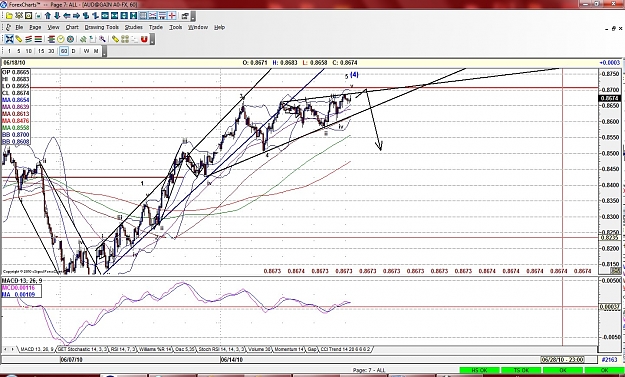625x377 pixels.
Task: Click the #2163 status cell
Action: click(609, 359)
